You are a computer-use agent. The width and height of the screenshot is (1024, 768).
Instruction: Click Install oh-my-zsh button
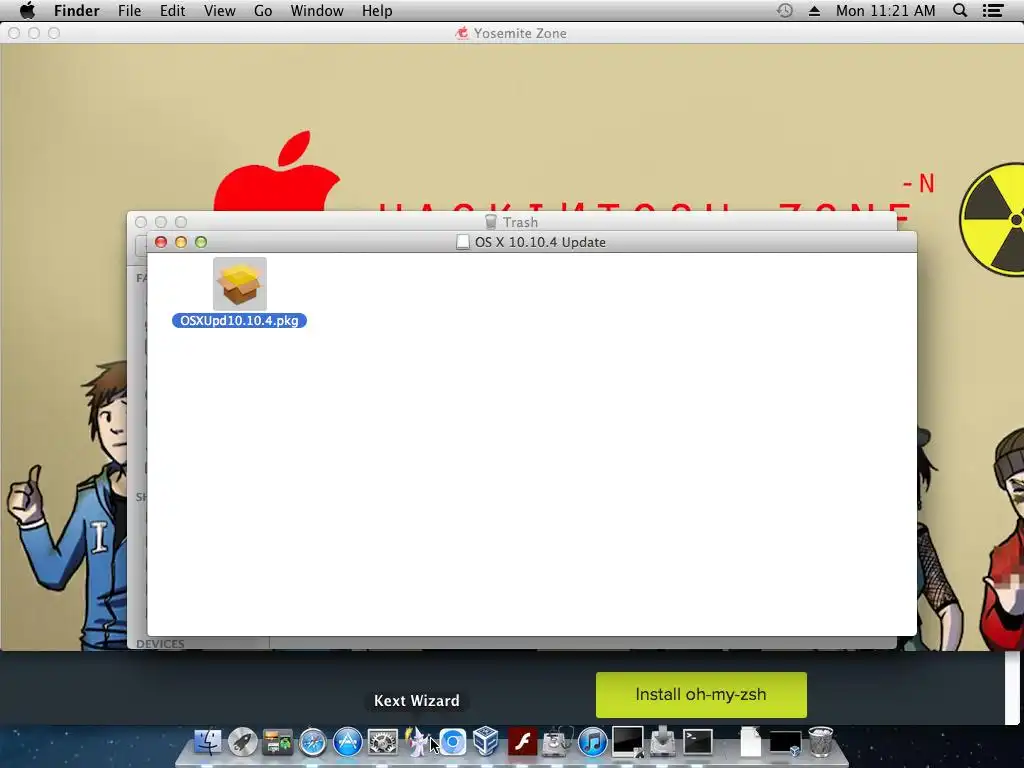[x=701, y=695]
